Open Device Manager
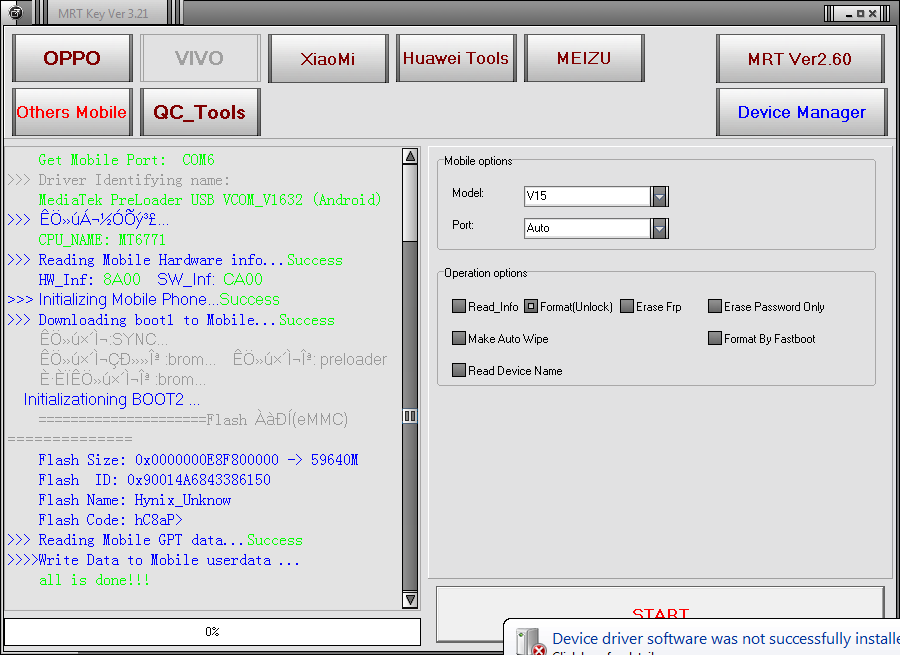Image resolution: width=900 pixels, height=655 pixels. 801,112
